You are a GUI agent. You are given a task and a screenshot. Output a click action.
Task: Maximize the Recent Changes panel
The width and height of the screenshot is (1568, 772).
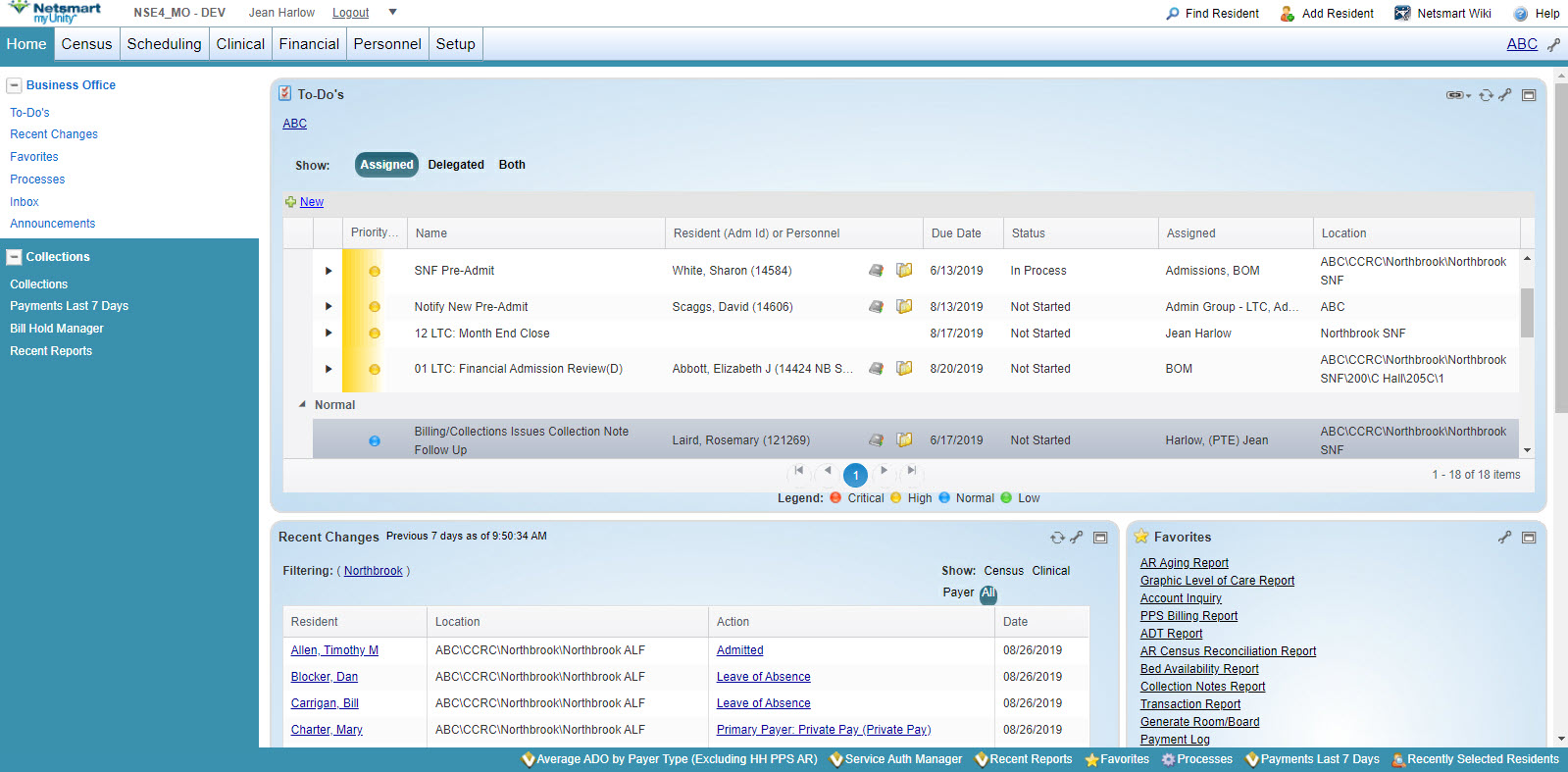pos(1100,538)
